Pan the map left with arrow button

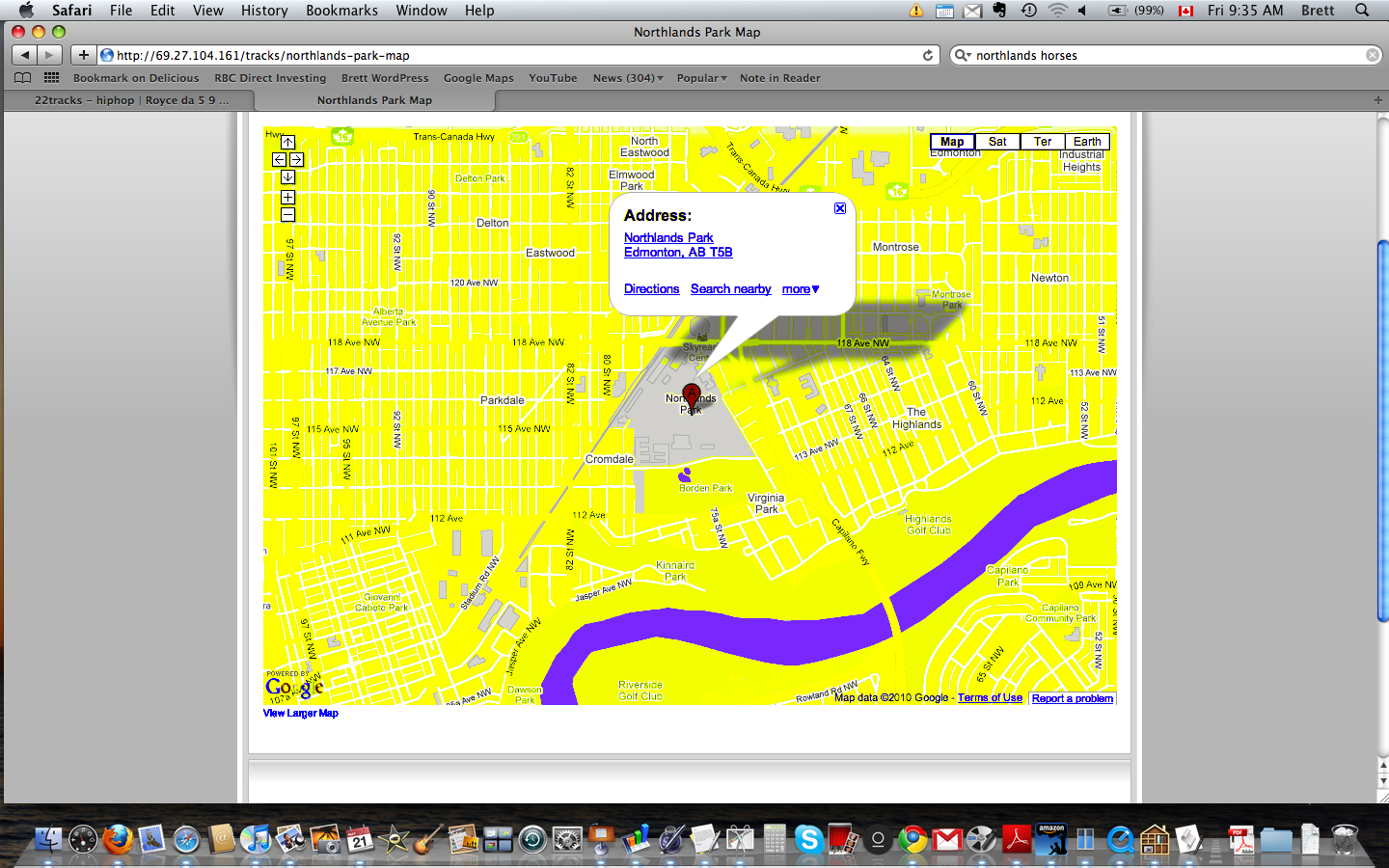click(x=279, y=160)
